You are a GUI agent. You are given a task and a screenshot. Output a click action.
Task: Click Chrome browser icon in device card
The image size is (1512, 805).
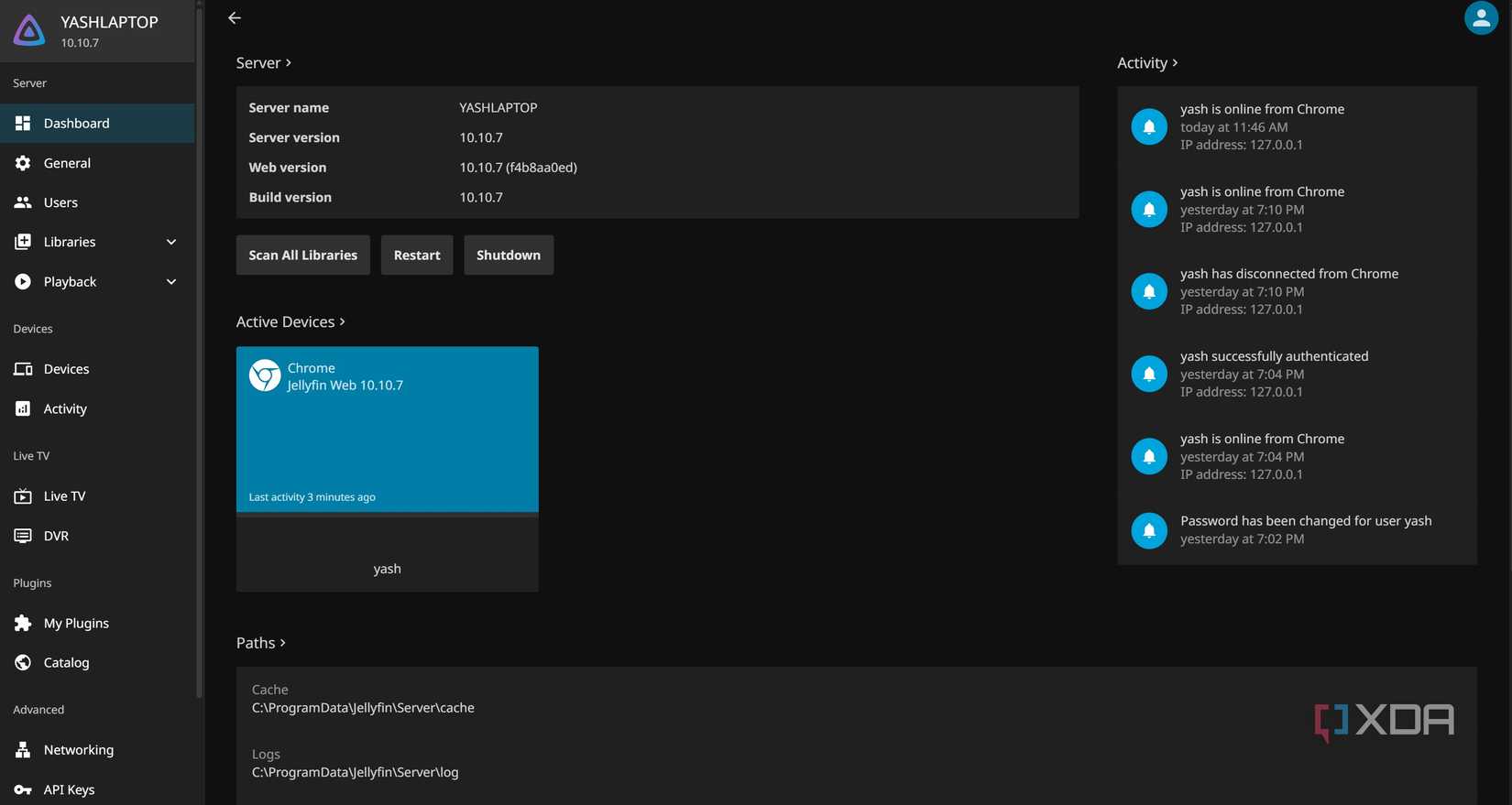265,375
